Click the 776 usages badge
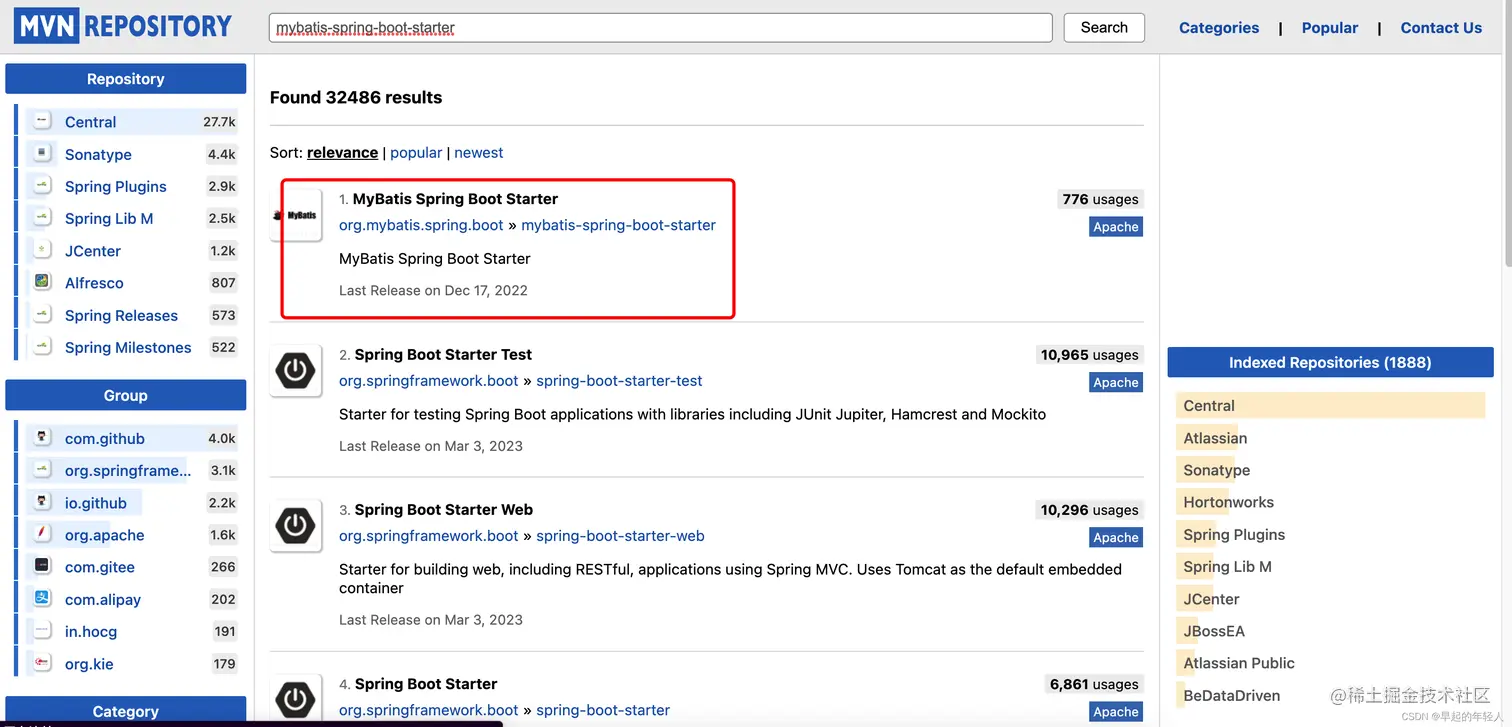The width and height of the screenshot is (1512, 727). (1100, 199)
